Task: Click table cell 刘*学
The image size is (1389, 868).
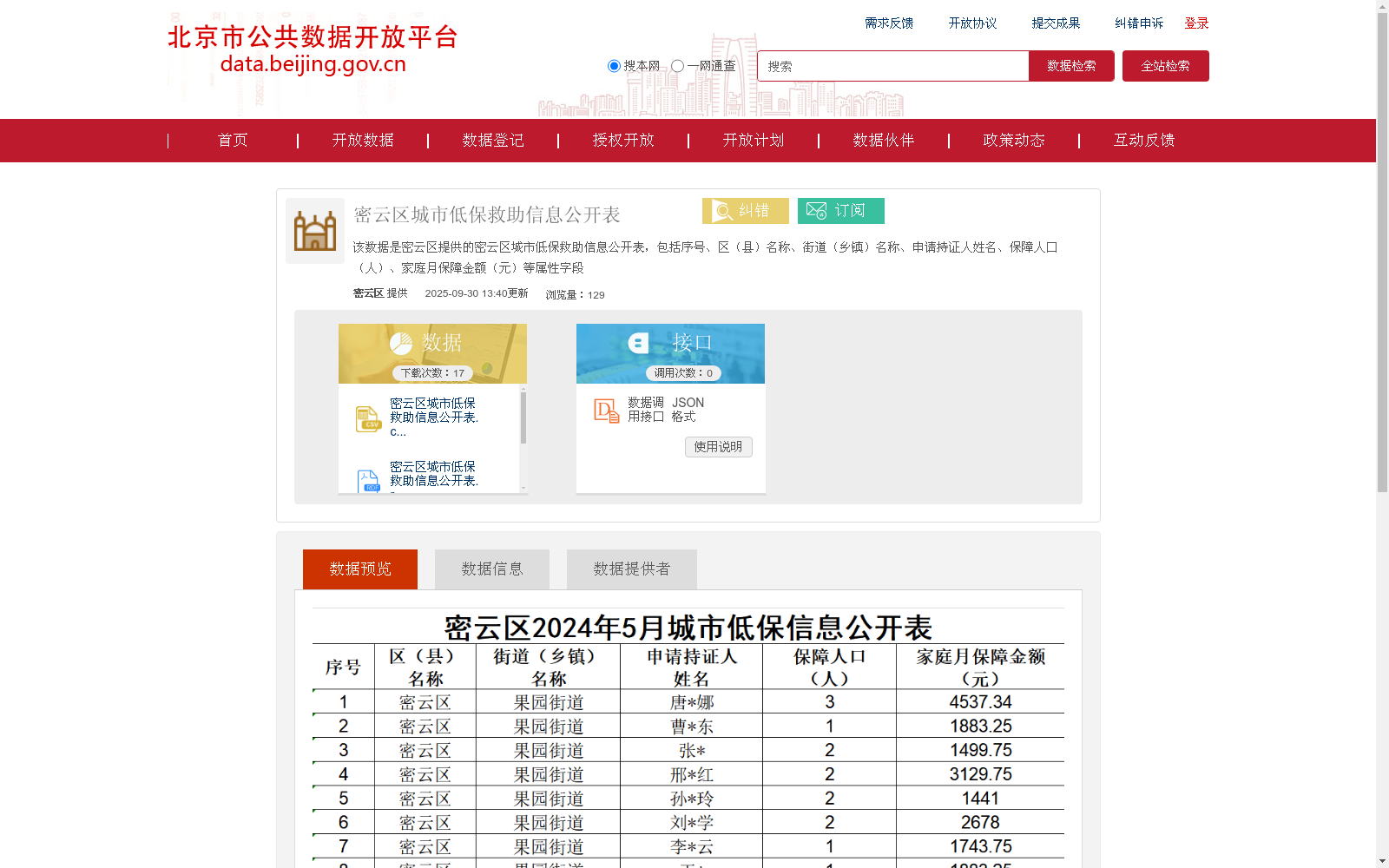Action: (692, 823)
